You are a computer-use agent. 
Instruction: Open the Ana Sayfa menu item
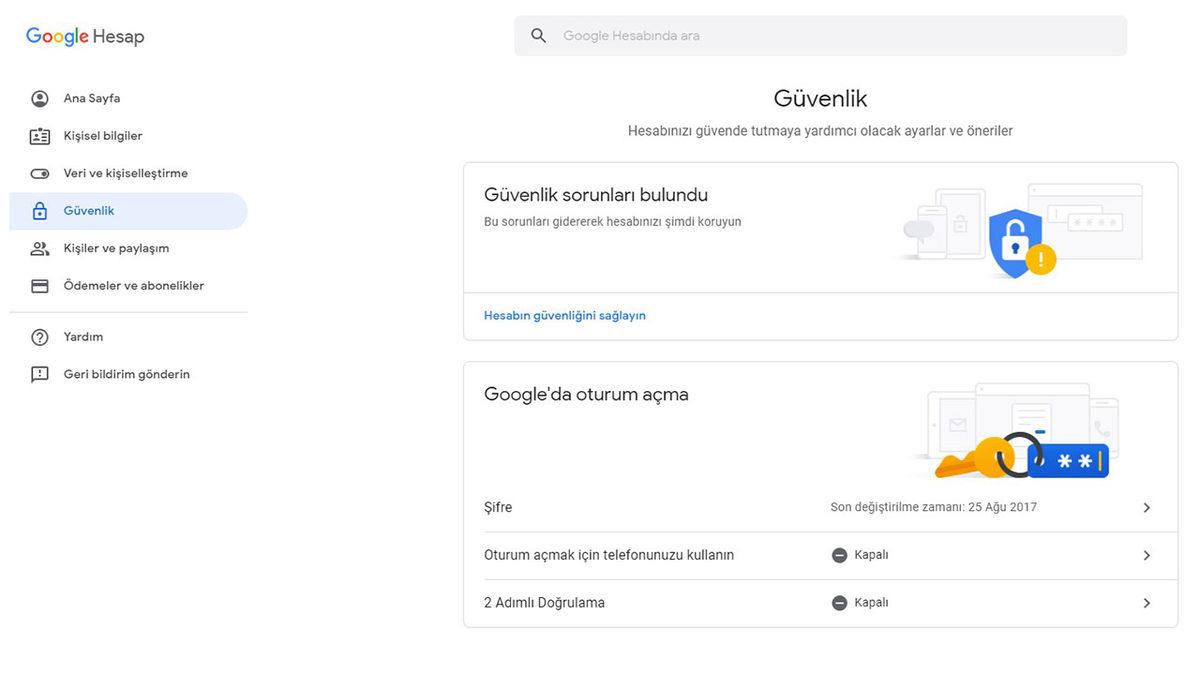click(x=91, y=98)
